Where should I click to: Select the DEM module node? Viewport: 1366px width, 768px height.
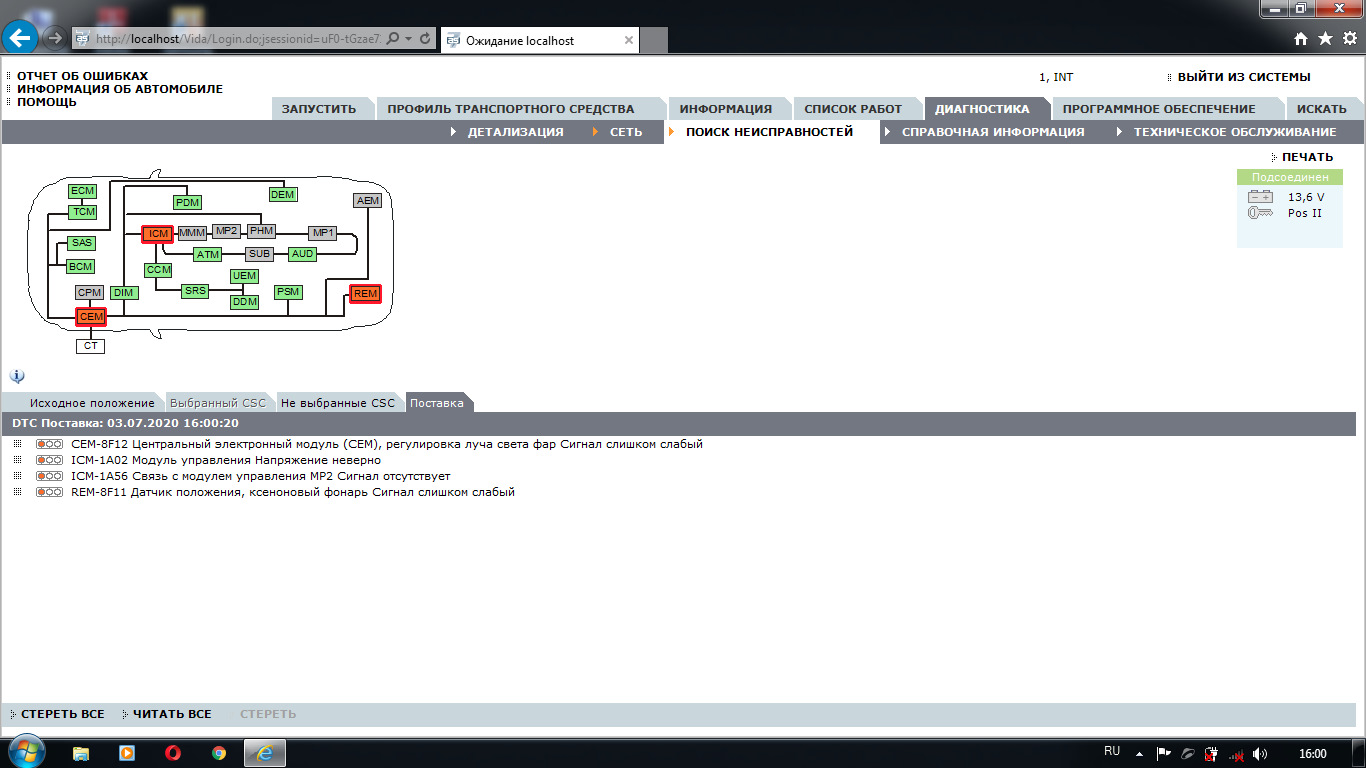pyautogui.click(x=282, y=195)
